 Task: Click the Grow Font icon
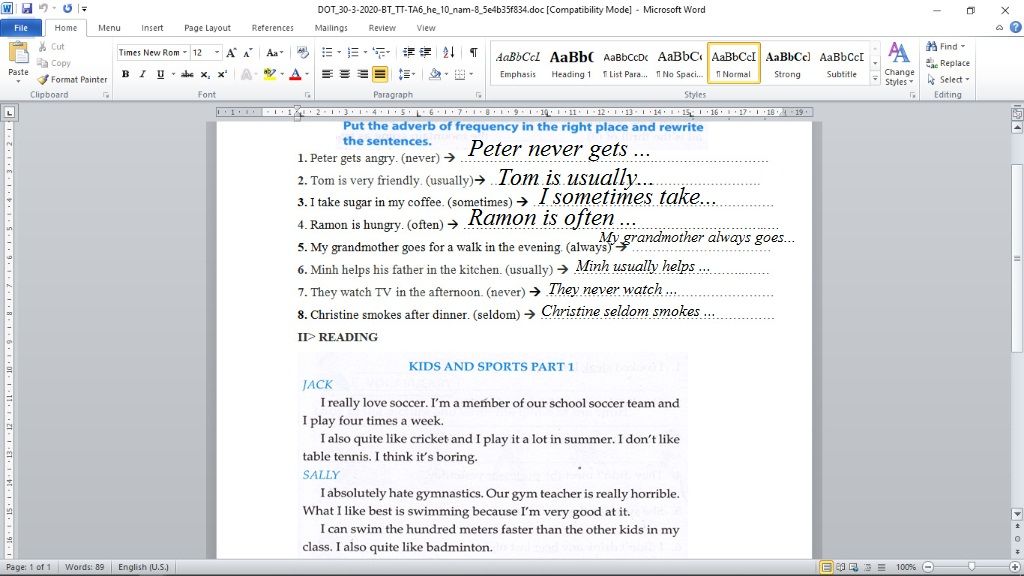coord(231,53)
